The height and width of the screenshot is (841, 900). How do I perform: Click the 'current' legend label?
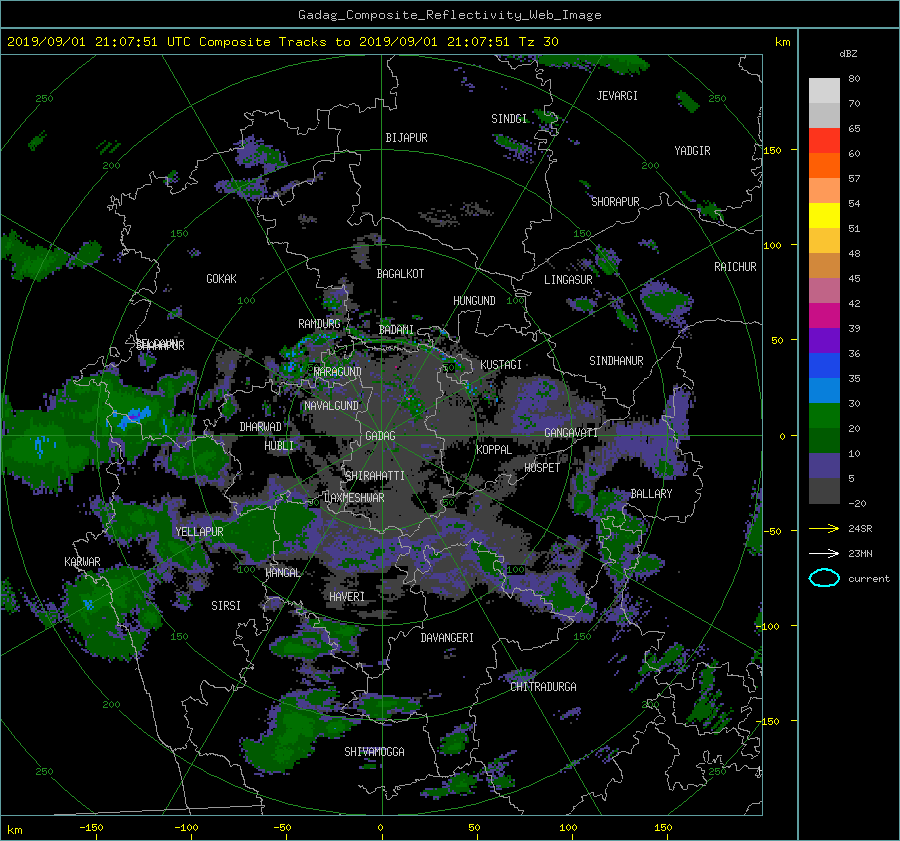coord(868,579)
